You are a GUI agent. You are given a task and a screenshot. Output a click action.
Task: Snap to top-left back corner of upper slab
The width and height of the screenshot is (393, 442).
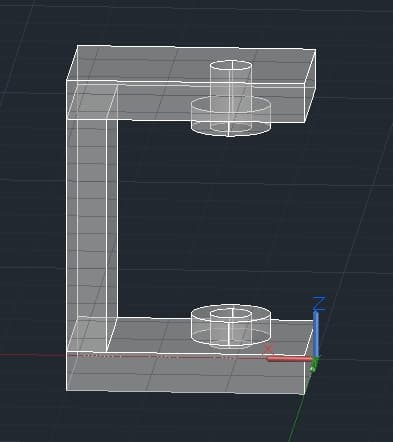(77, 46)
